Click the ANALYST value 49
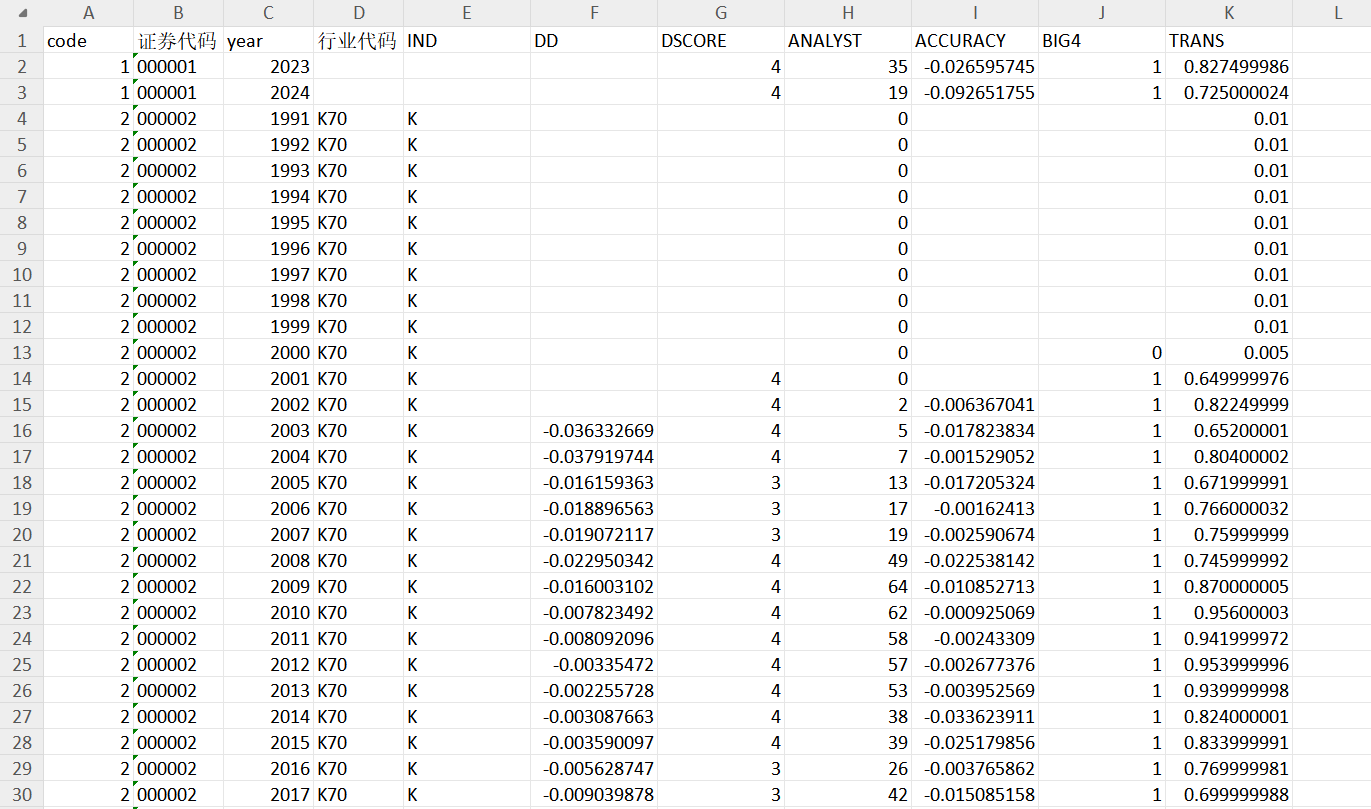 pyautogui.click(x=848, y=561)
